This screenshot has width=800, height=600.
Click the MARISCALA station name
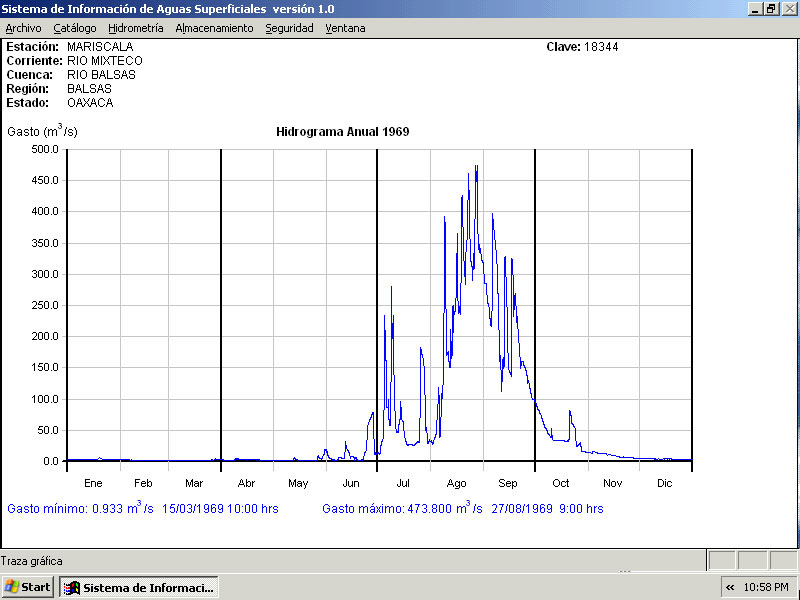tap(100, 47)
